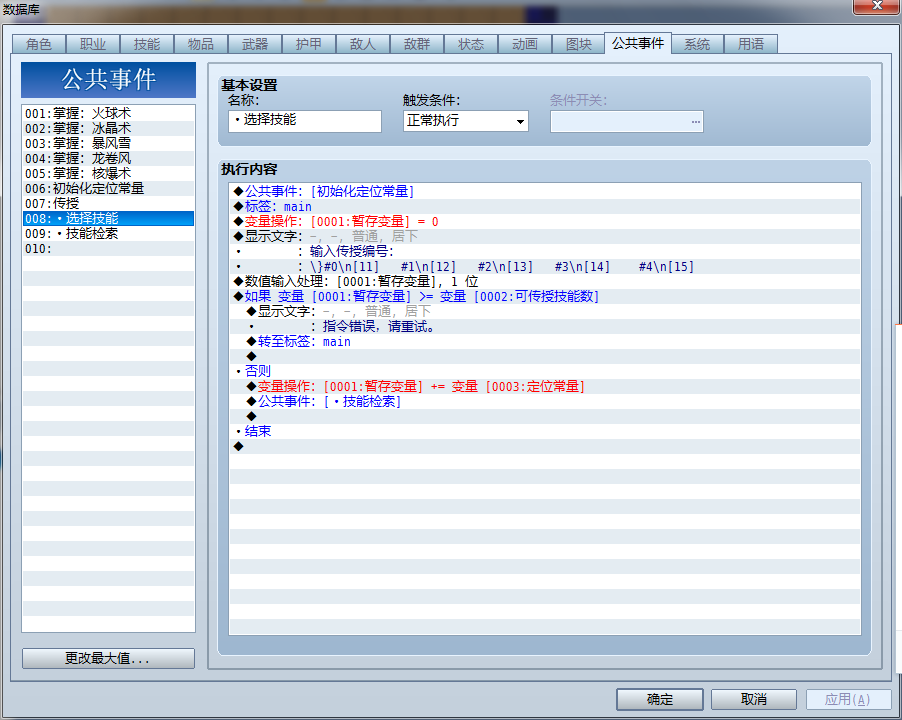Select event 001:掌握: 火球术
902x720 pixels.
tap(108, 113)
